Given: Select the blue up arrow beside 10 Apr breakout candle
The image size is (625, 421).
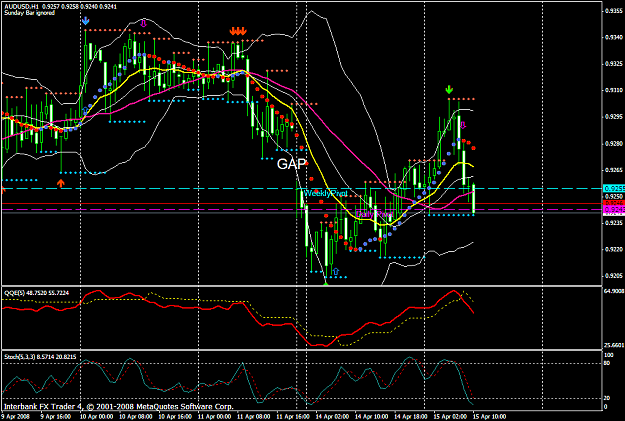Looking at the screenshot, I should pos(85,111).
